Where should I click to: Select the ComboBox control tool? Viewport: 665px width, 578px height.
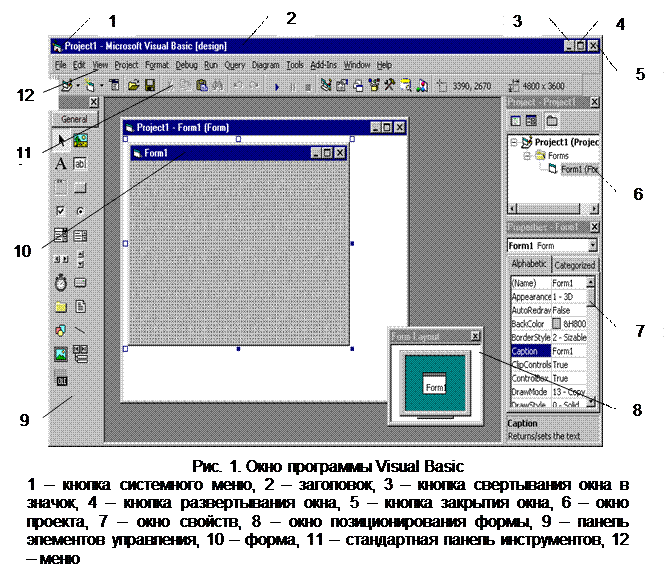click(61, 235)
